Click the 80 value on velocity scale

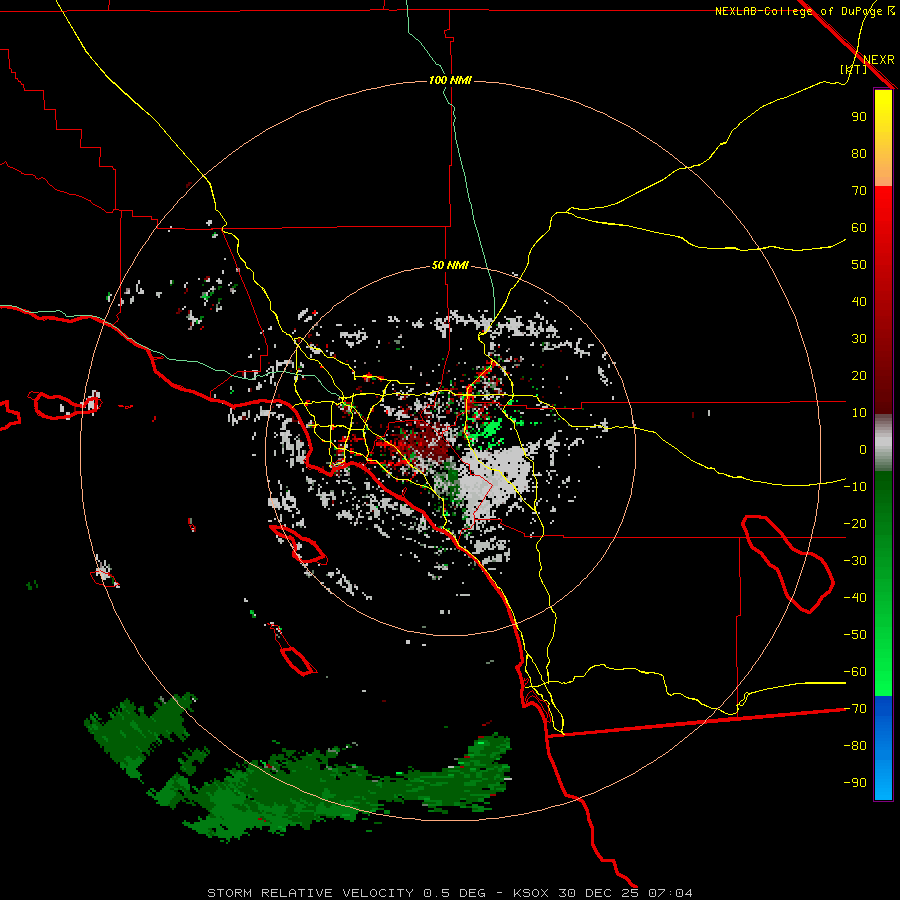[x=859, y=154]
